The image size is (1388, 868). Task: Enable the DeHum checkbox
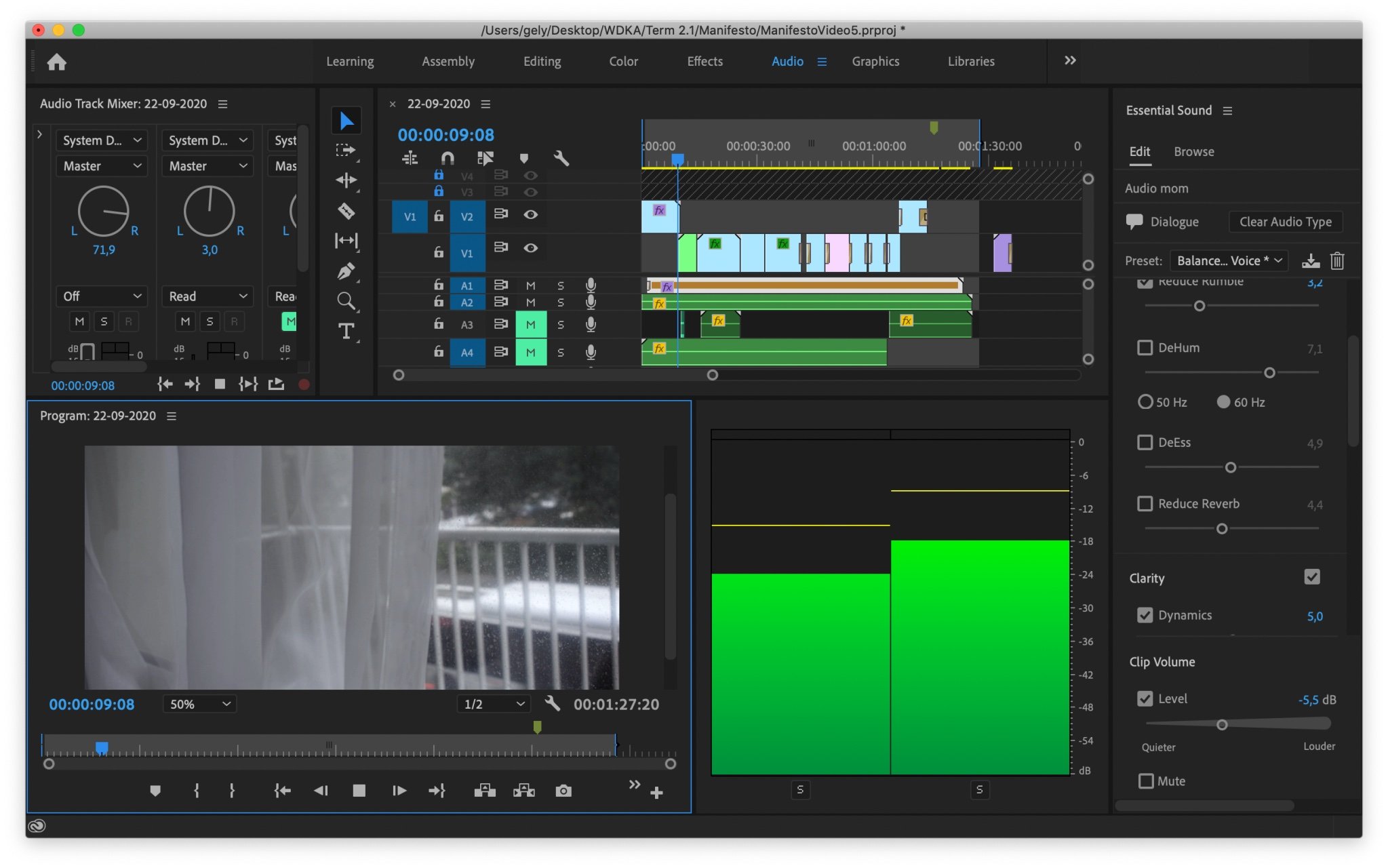[x=1145, y=348]
